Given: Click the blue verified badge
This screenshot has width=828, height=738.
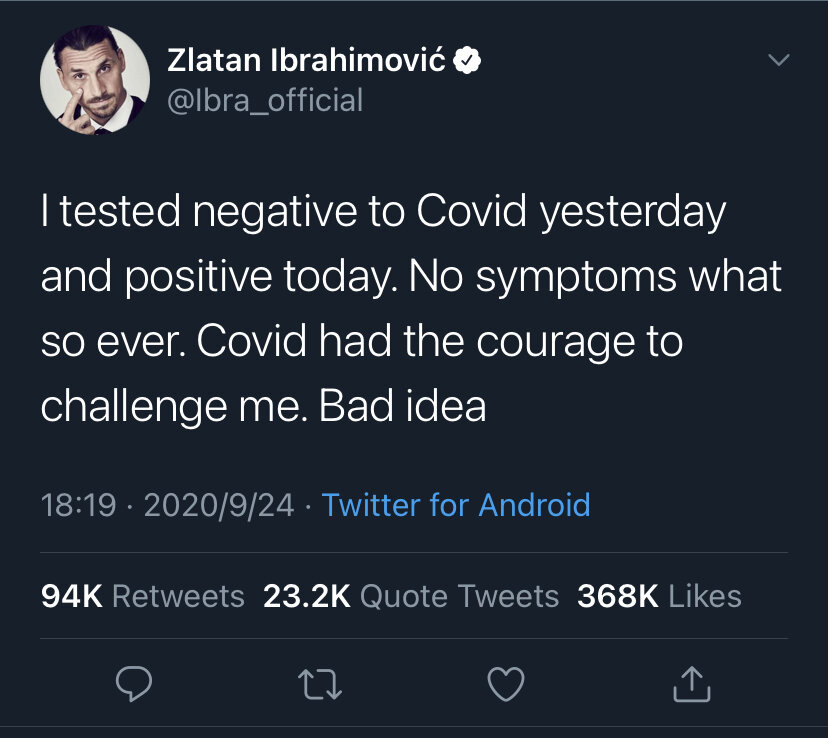Looking at the screenshot, I should click(470, 61).
